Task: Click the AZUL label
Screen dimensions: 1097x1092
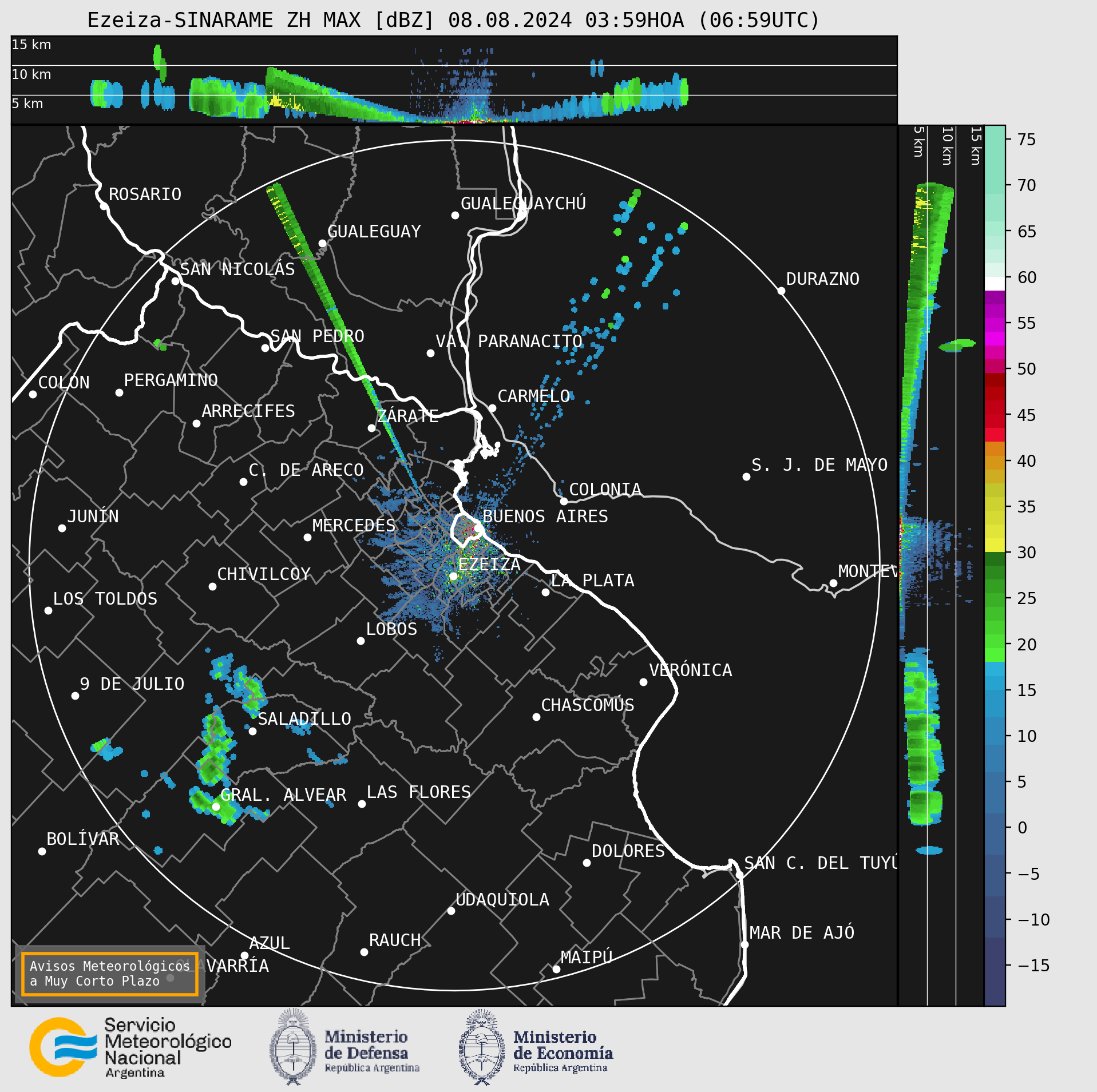Action: 270,943
